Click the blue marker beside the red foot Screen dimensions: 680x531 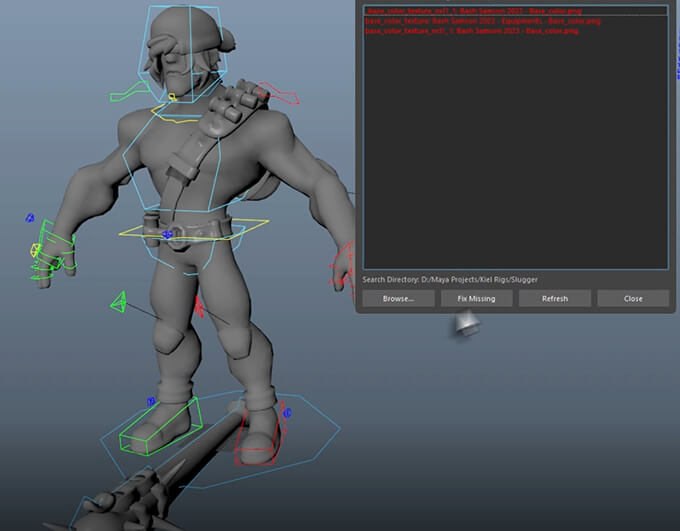pos(286,412)
